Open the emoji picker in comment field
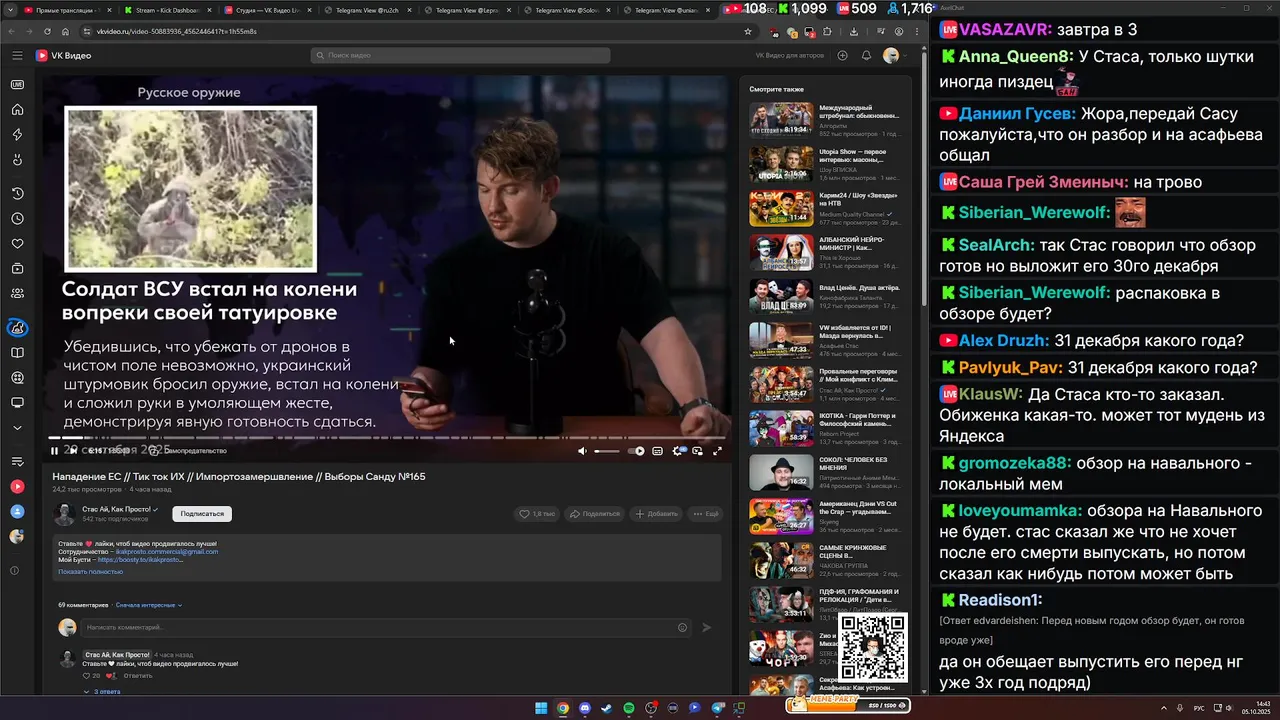The height and width of the screenshot is (720, 1280). 682,627
